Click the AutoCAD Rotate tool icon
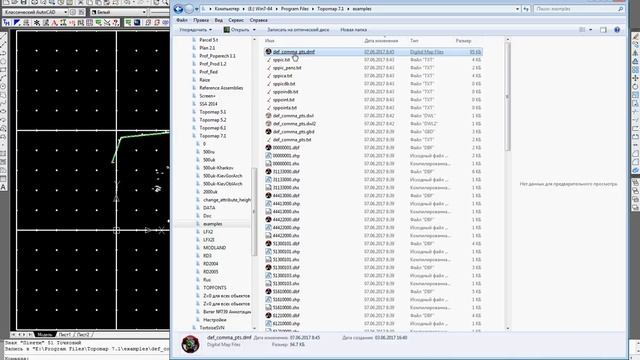 click(x=635, y=87)
